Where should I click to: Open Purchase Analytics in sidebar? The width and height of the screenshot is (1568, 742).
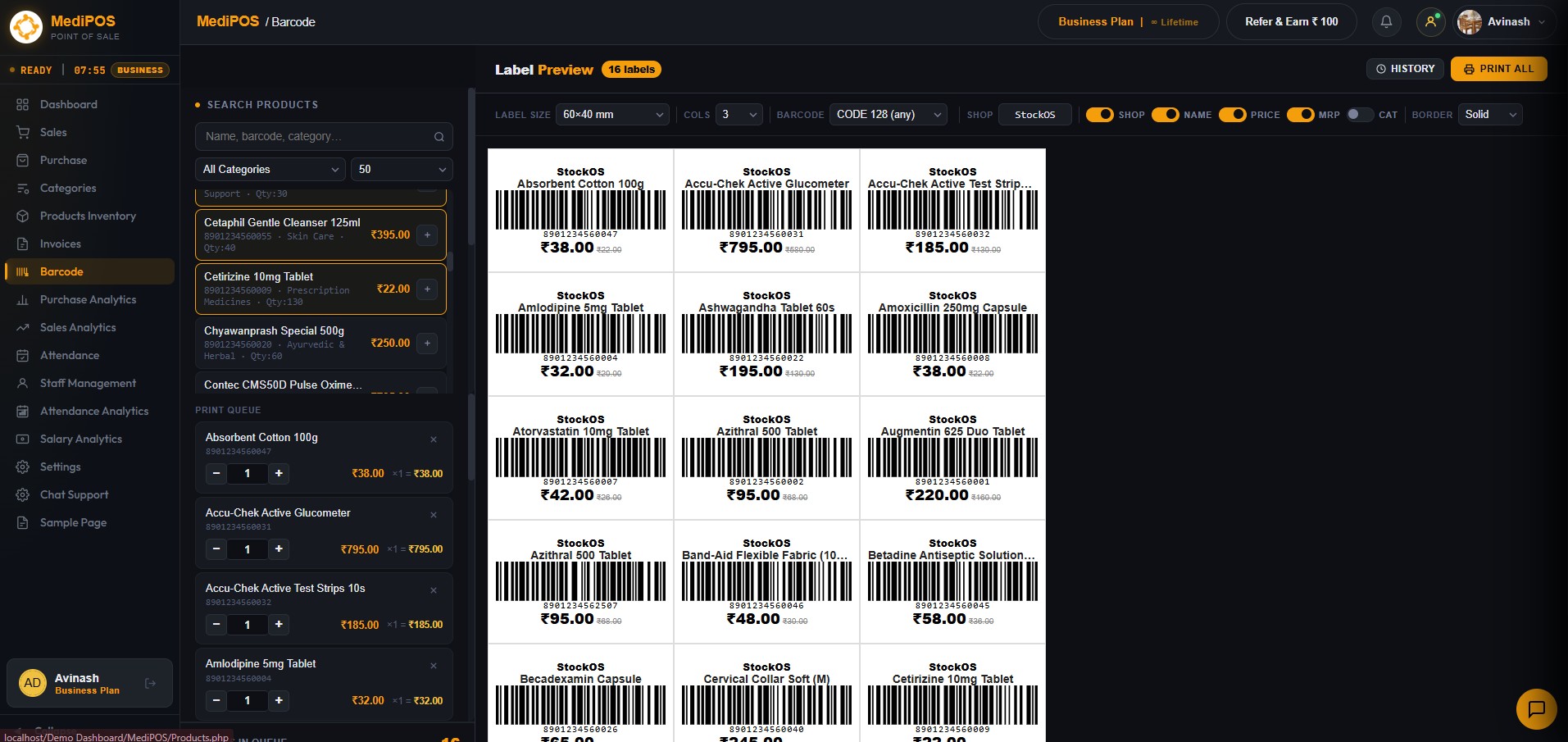90,299
